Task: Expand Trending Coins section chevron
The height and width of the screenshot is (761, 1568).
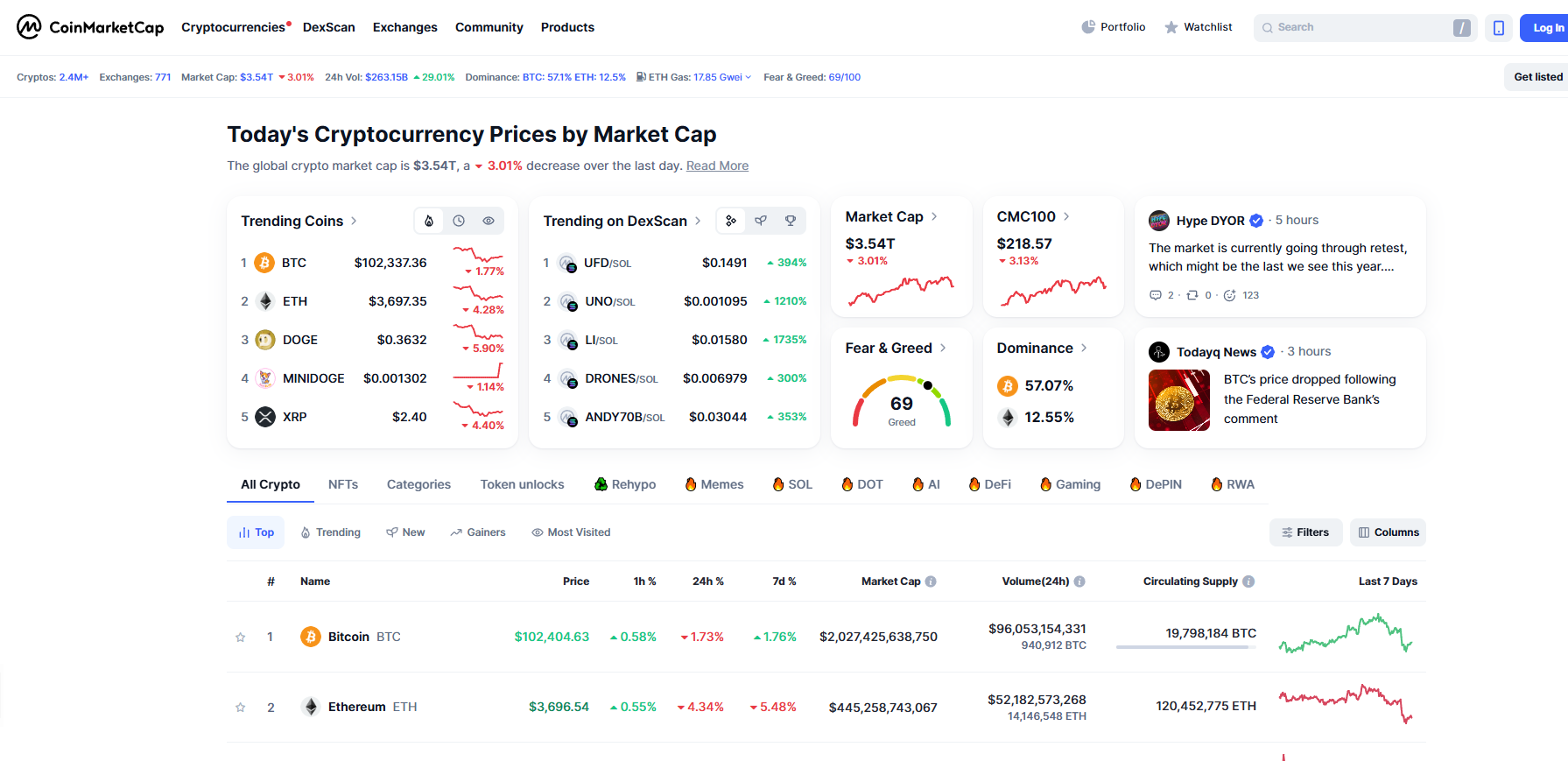Action: (354, 221)
